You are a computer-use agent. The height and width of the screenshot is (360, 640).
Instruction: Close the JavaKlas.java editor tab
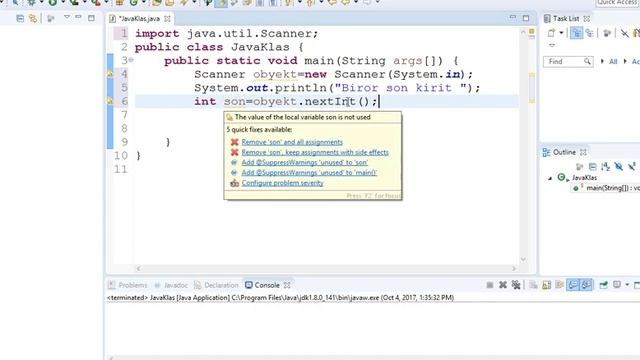pos(167,19)
